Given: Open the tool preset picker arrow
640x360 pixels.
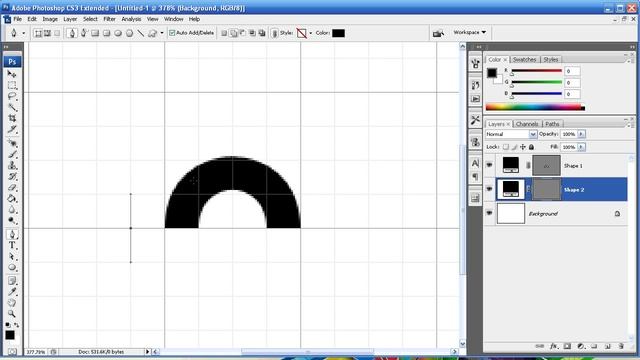Looking at the screenshot, I should coord(23,33).
